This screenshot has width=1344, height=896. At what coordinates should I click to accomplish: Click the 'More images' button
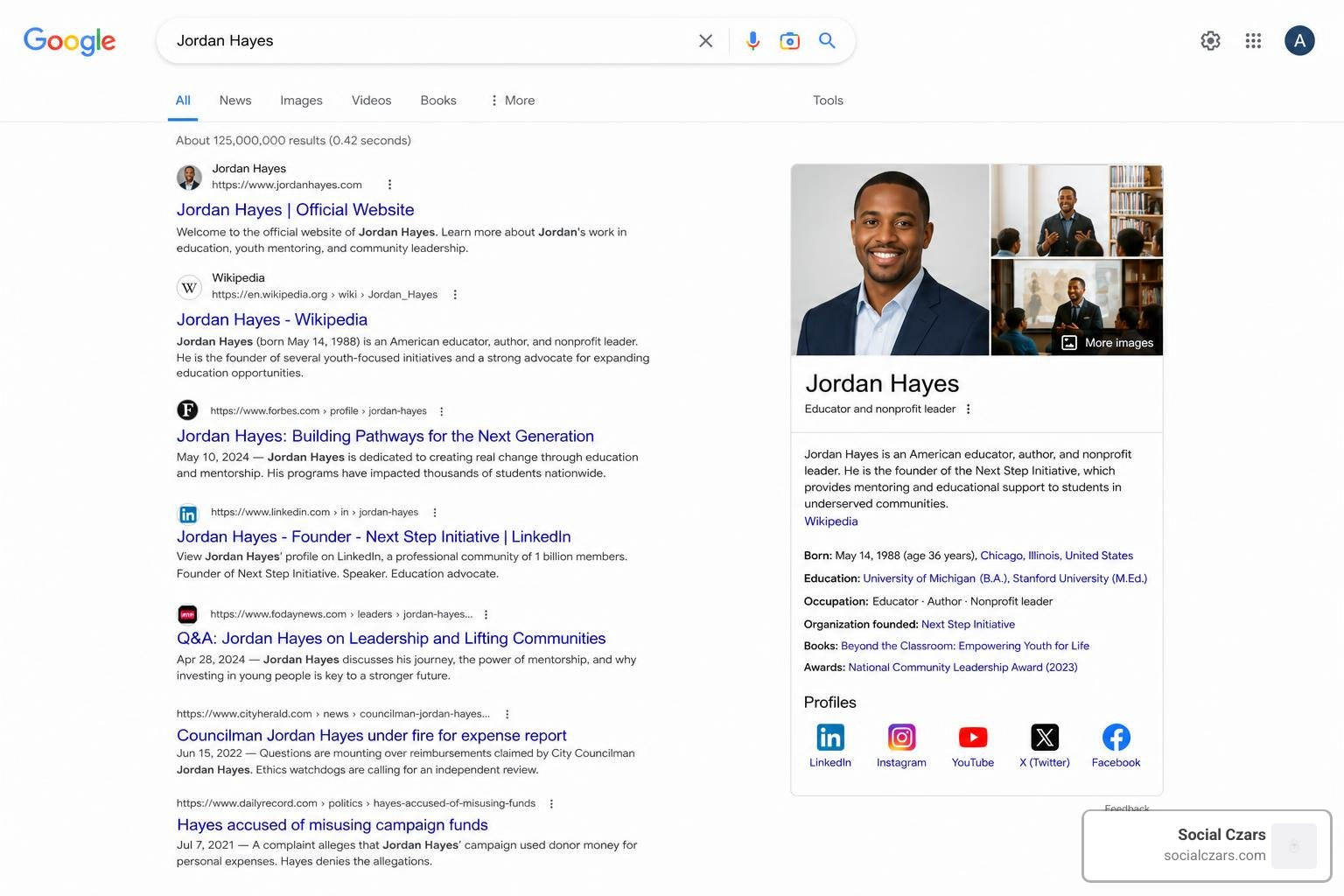pyautogui.click(x=1108, y=343)
